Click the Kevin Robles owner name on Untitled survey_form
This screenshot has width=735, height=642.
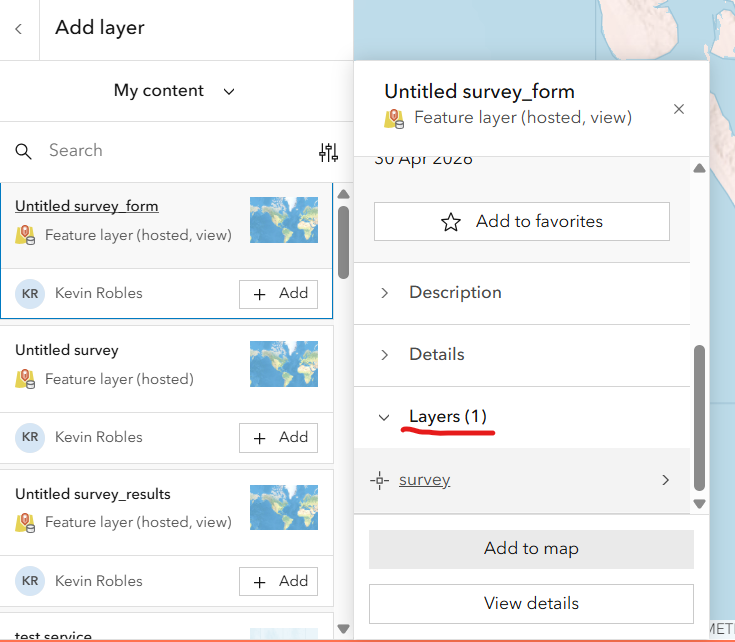(99, 293)
